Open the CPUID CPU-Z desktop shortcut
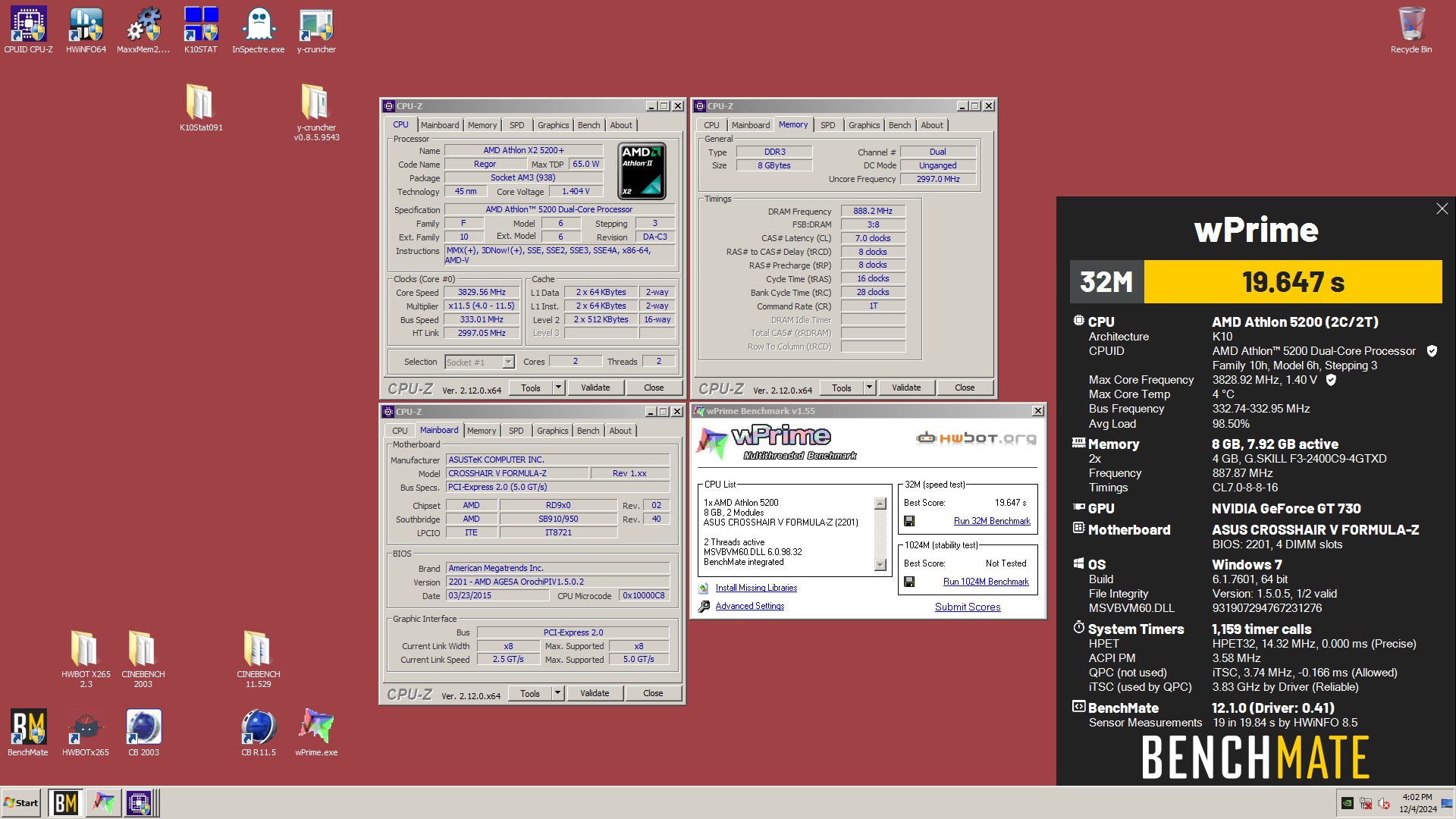Viewport: 1456px width, 819px height. (x=28, y=30)
